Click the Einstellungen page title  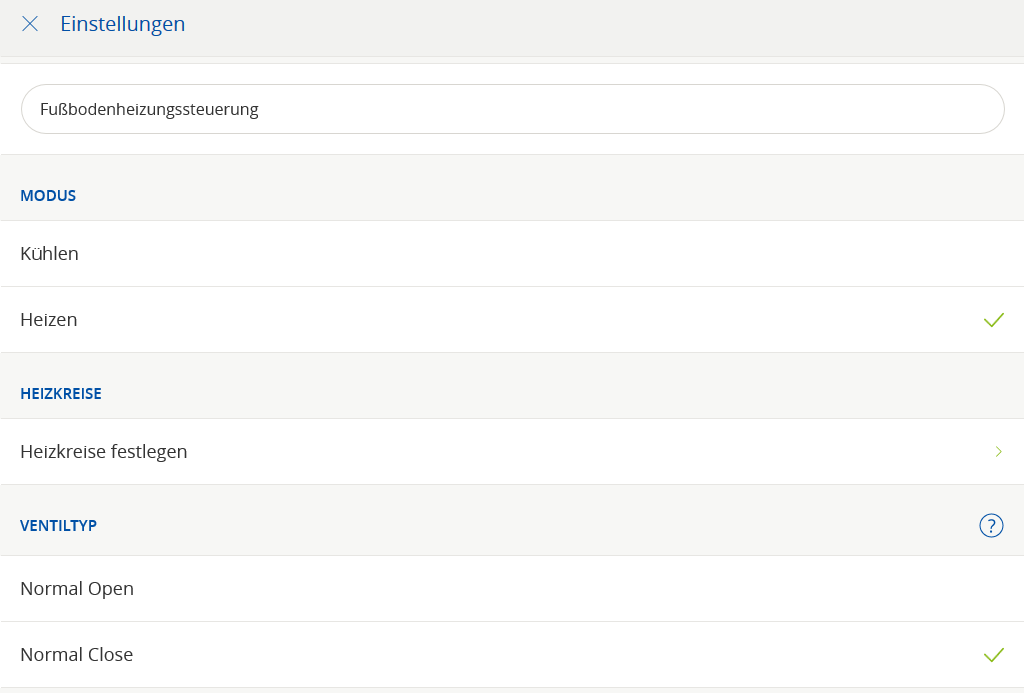pos(122,24)
